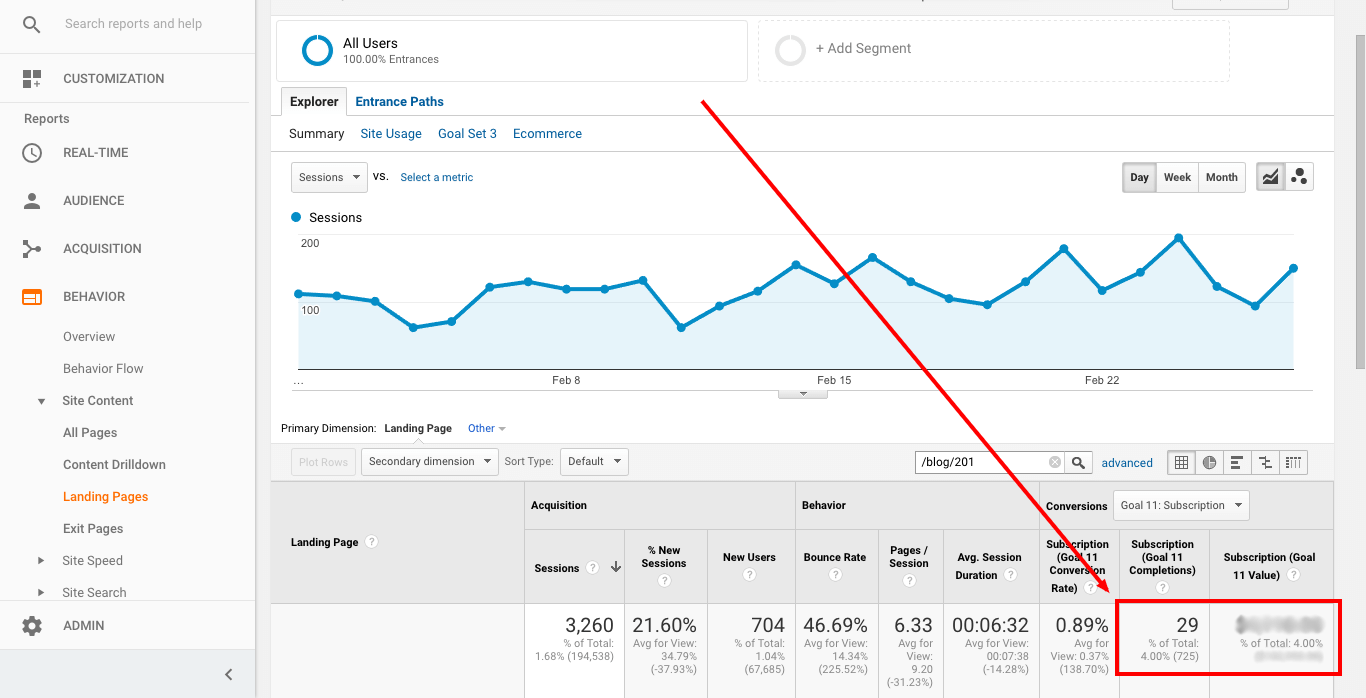This screenshot has height=698, width=1366.
Task: Click the search magnifier beside the filter field
Action: (x=1078, y=462)
